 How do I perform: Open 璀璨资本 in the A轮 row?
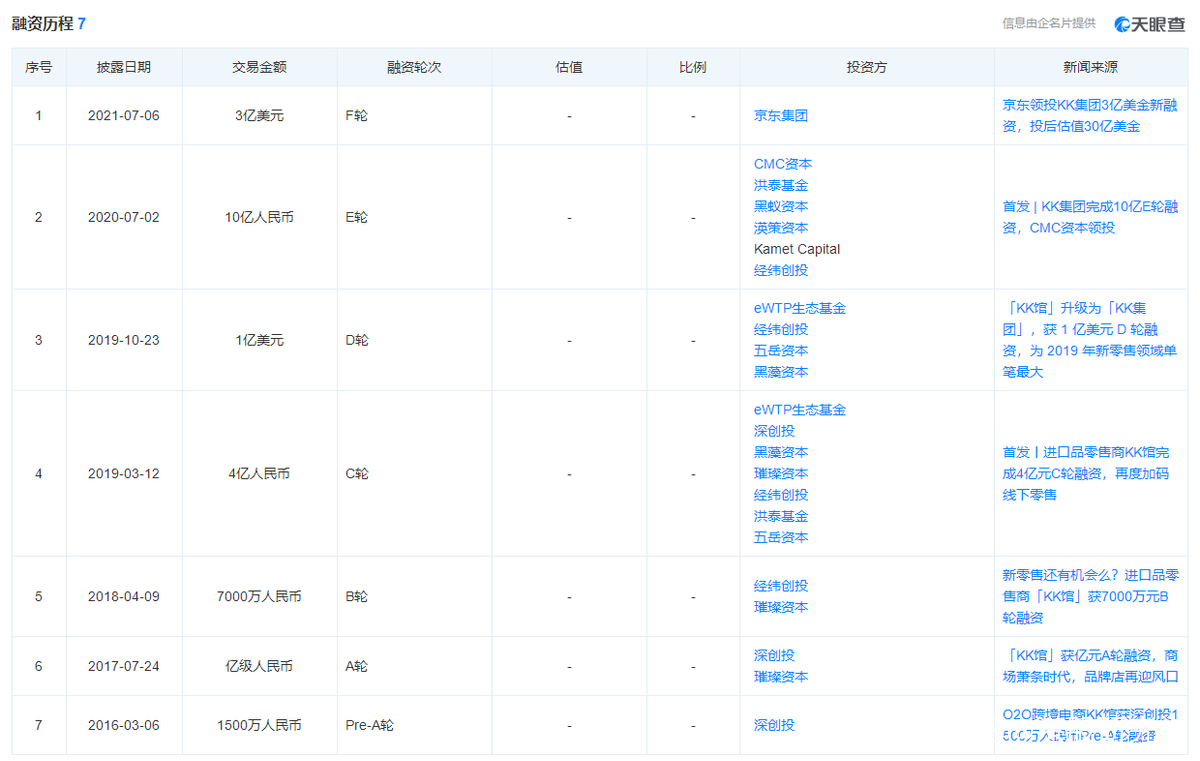click(781, 677)
